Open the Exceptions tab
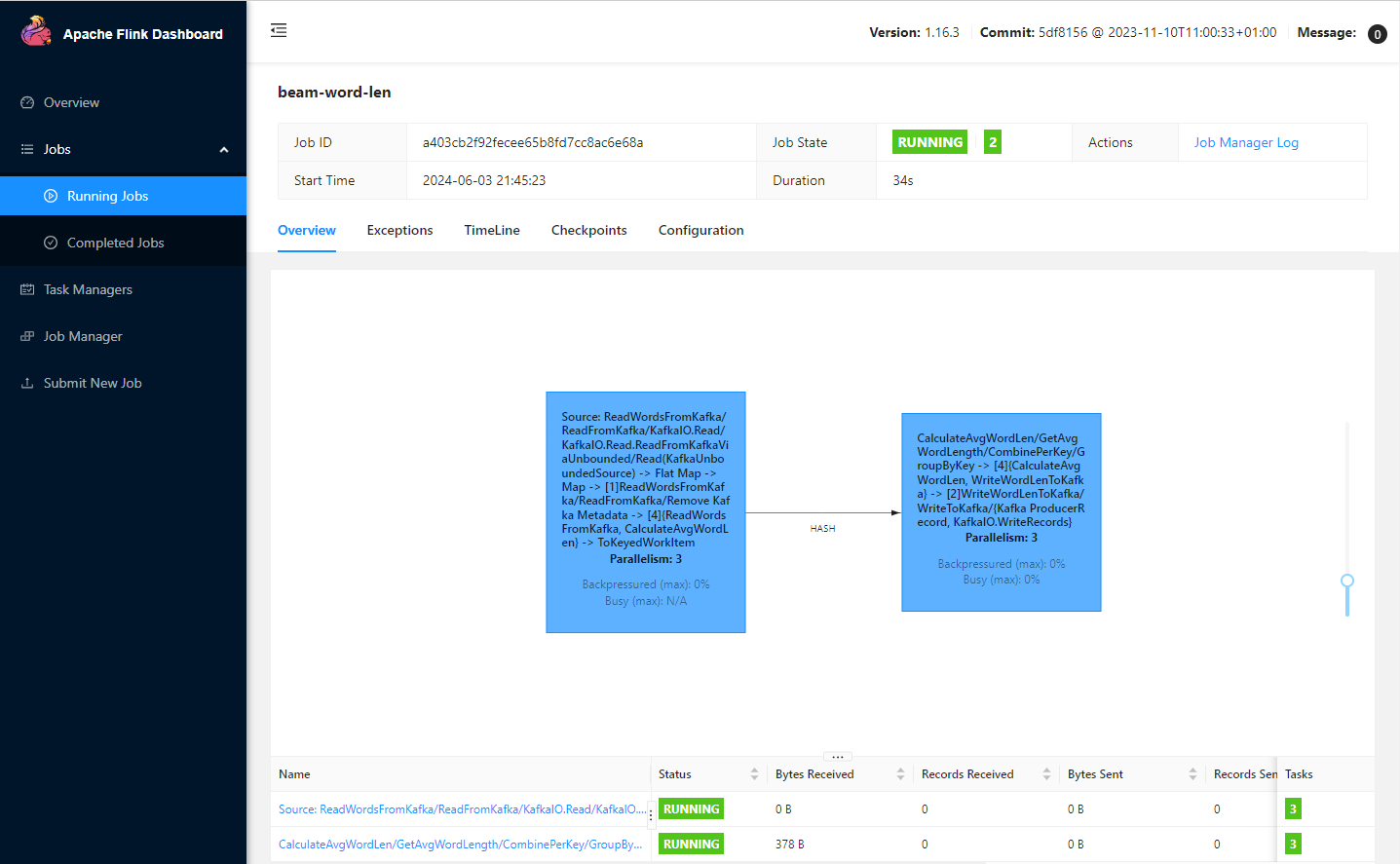This screenshot has height=864, width=1400. pos(399,230)
